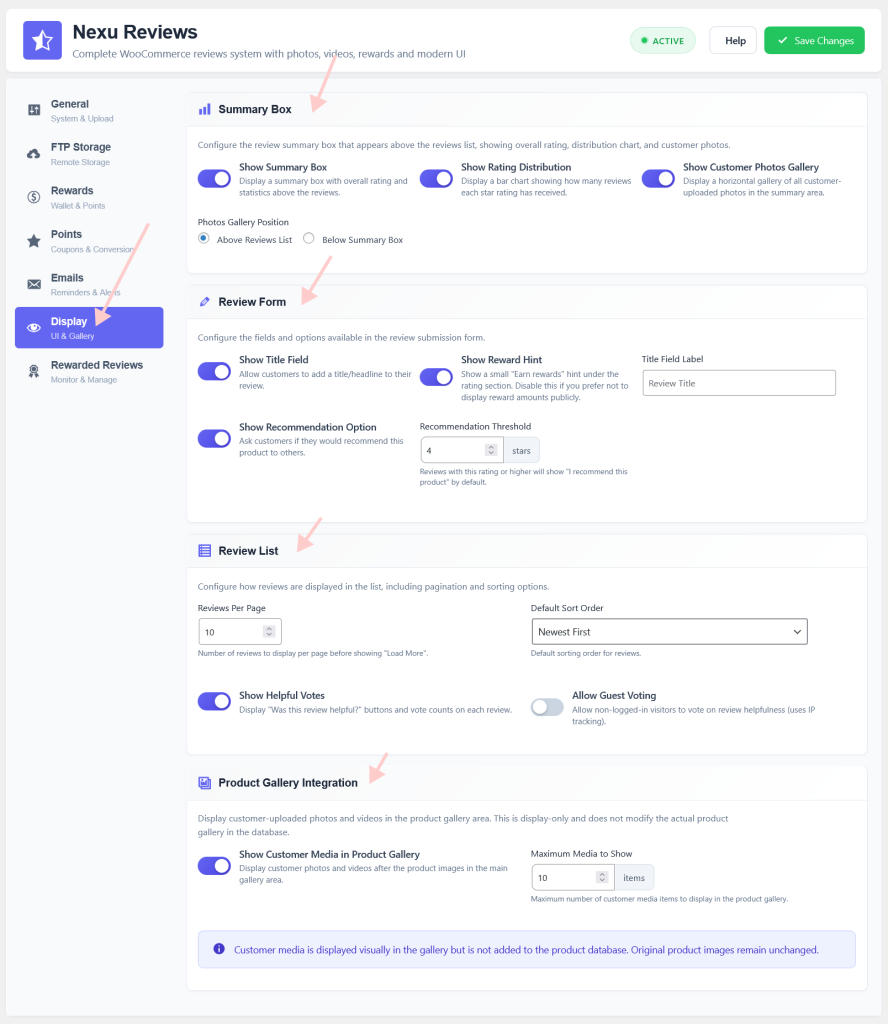Toggle Show Title Field switch
This screenshot has height=1024, width=888.
pos(214,372)
